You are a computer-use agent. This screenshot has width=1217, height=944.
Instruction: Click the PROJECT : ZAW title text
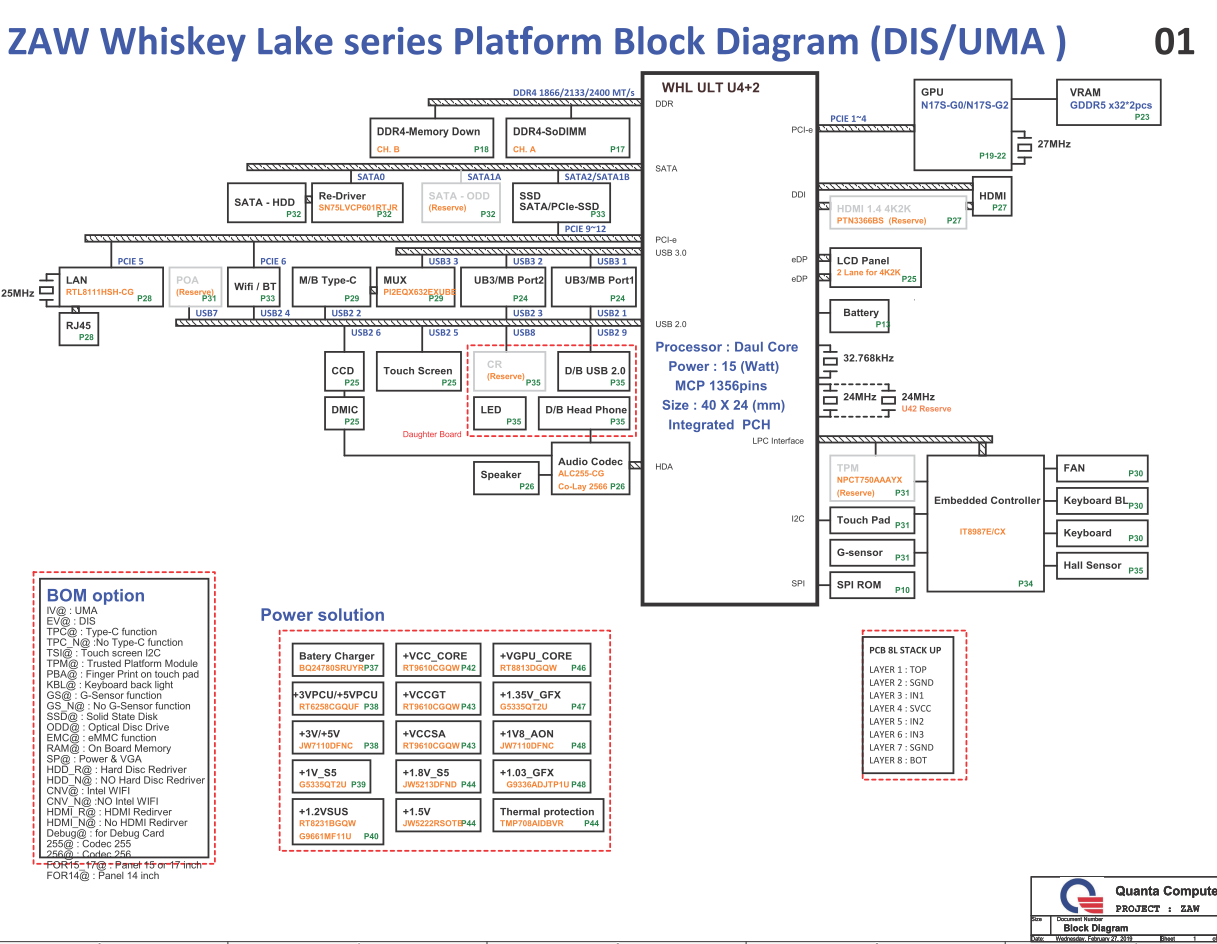pos(1157,909)
